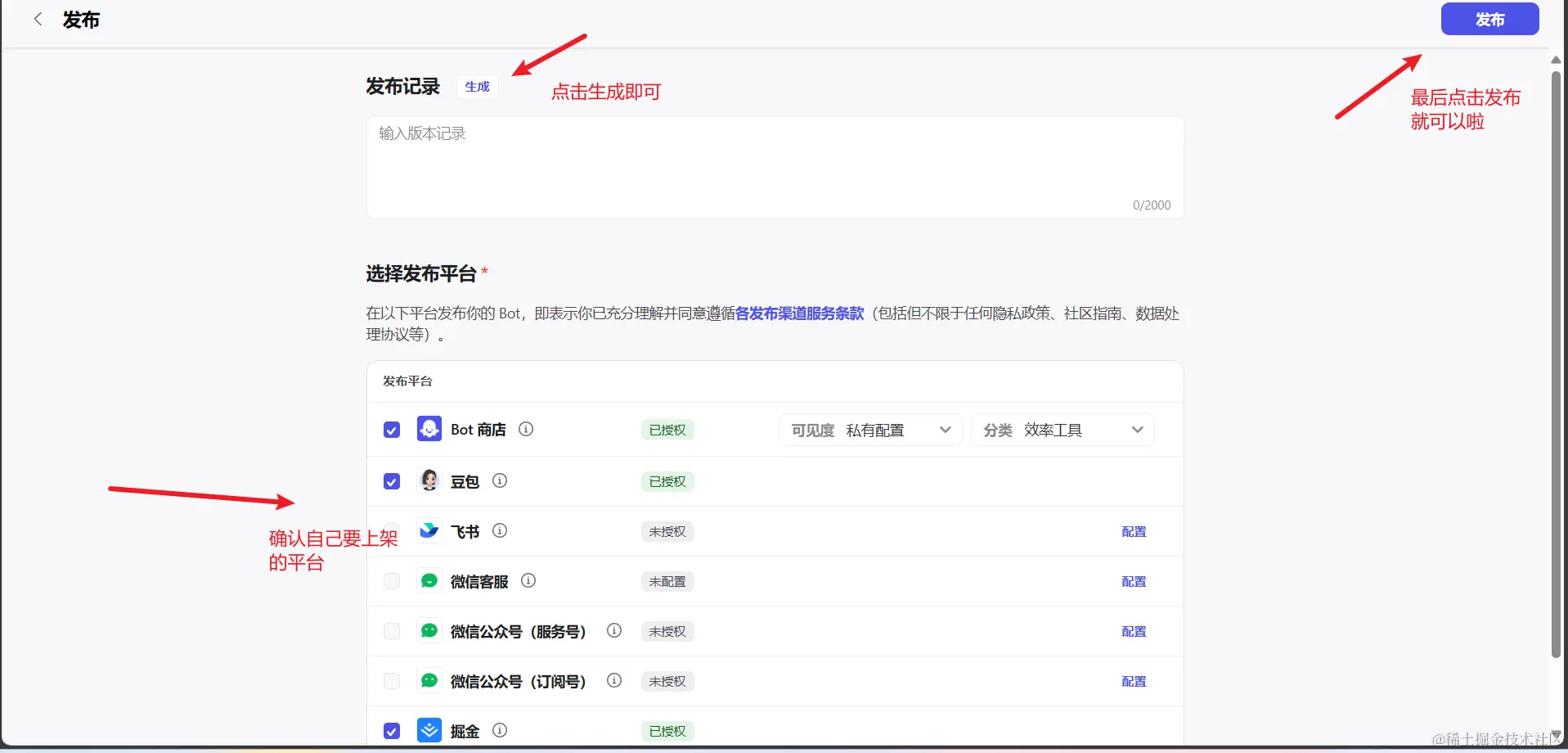Toggle the 微信公众号（订阅号）checkbox

392,681
